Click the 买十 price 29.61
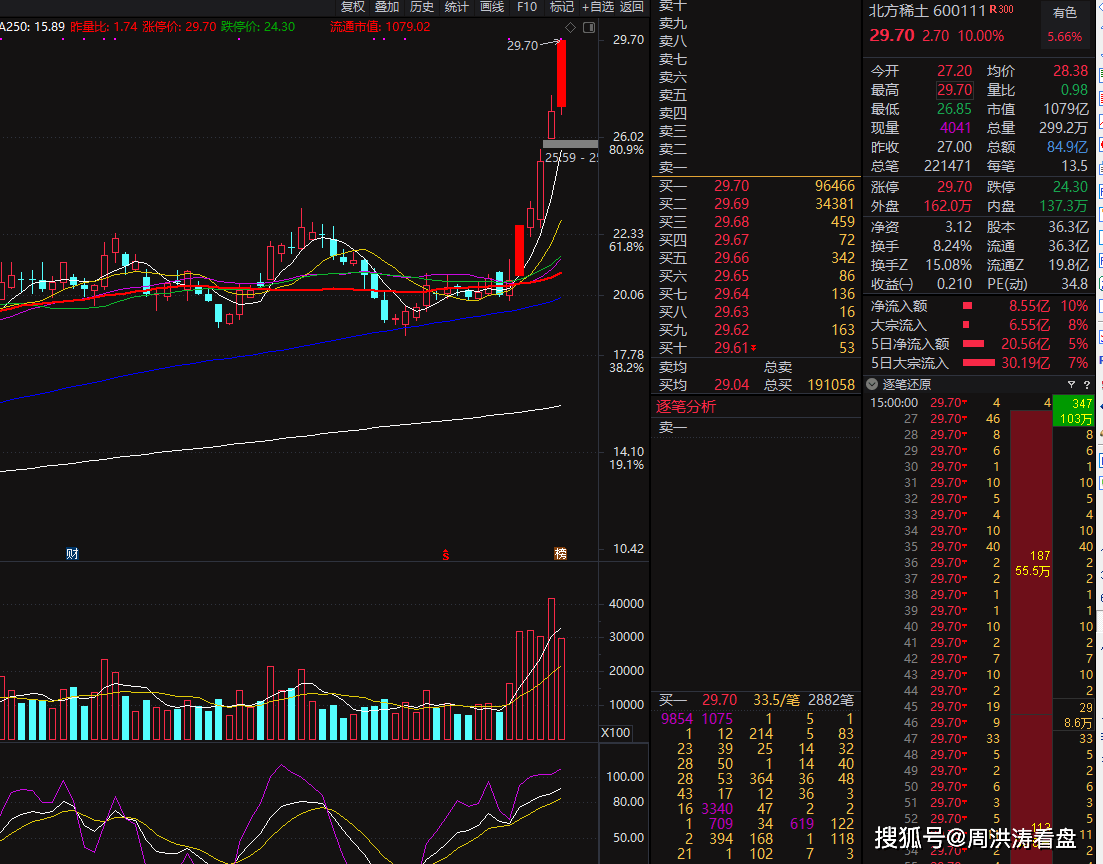Viewport: 1103px width, 864px height. pos(732,348)
